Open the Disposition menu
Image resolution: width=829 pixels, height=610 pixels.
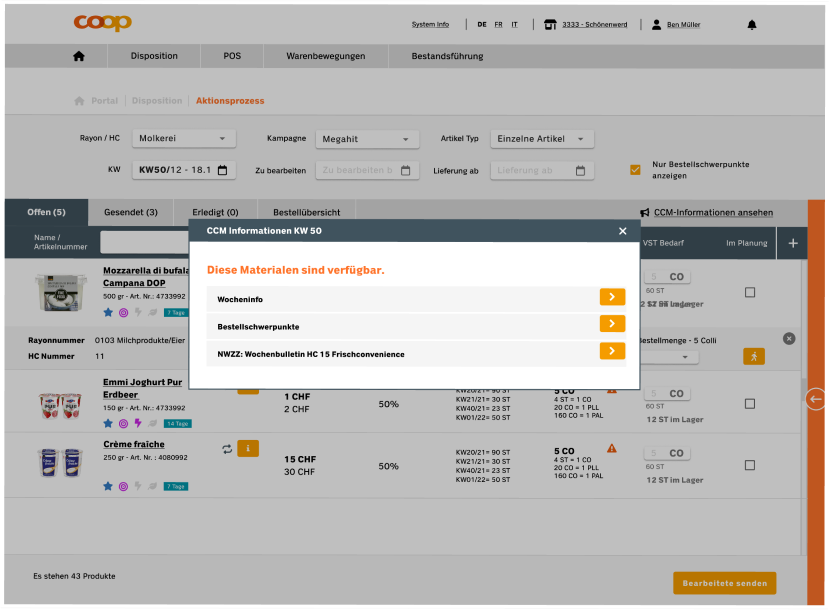pos(154,56)
